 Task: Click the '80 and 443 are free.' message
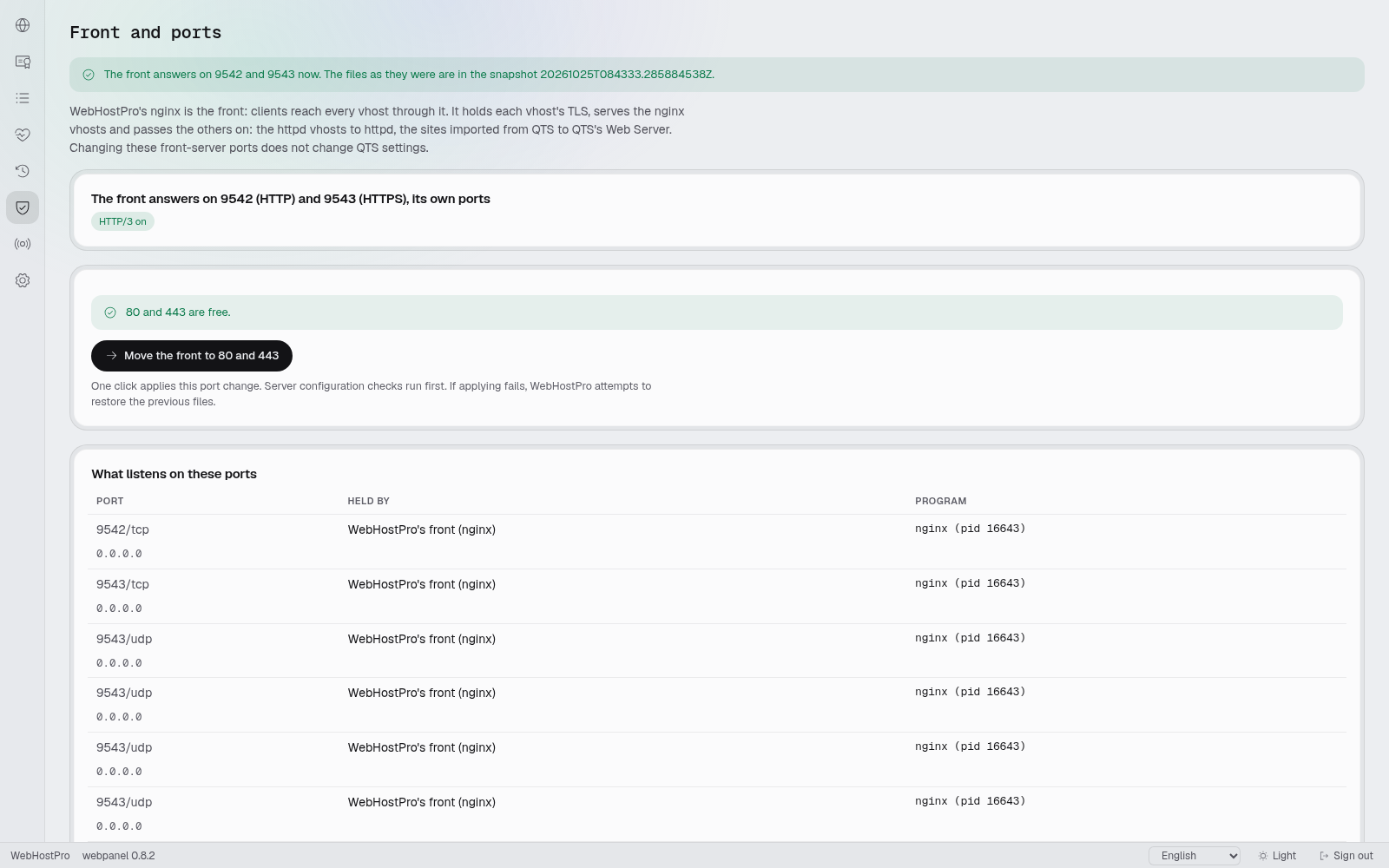(x=178, y=312)
